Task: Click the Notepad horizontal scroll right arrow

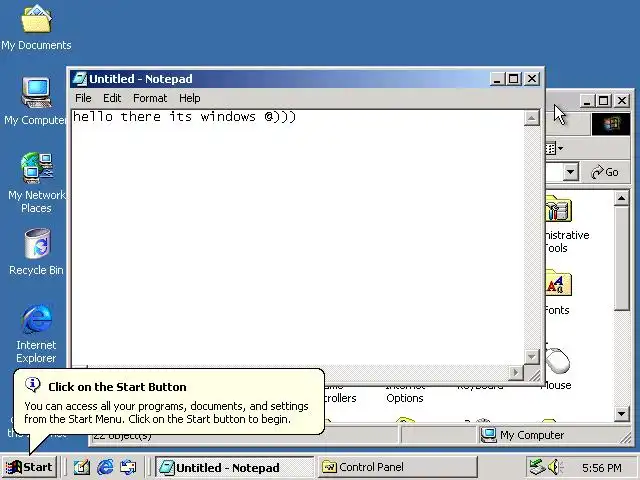Action: coord(516,372)
